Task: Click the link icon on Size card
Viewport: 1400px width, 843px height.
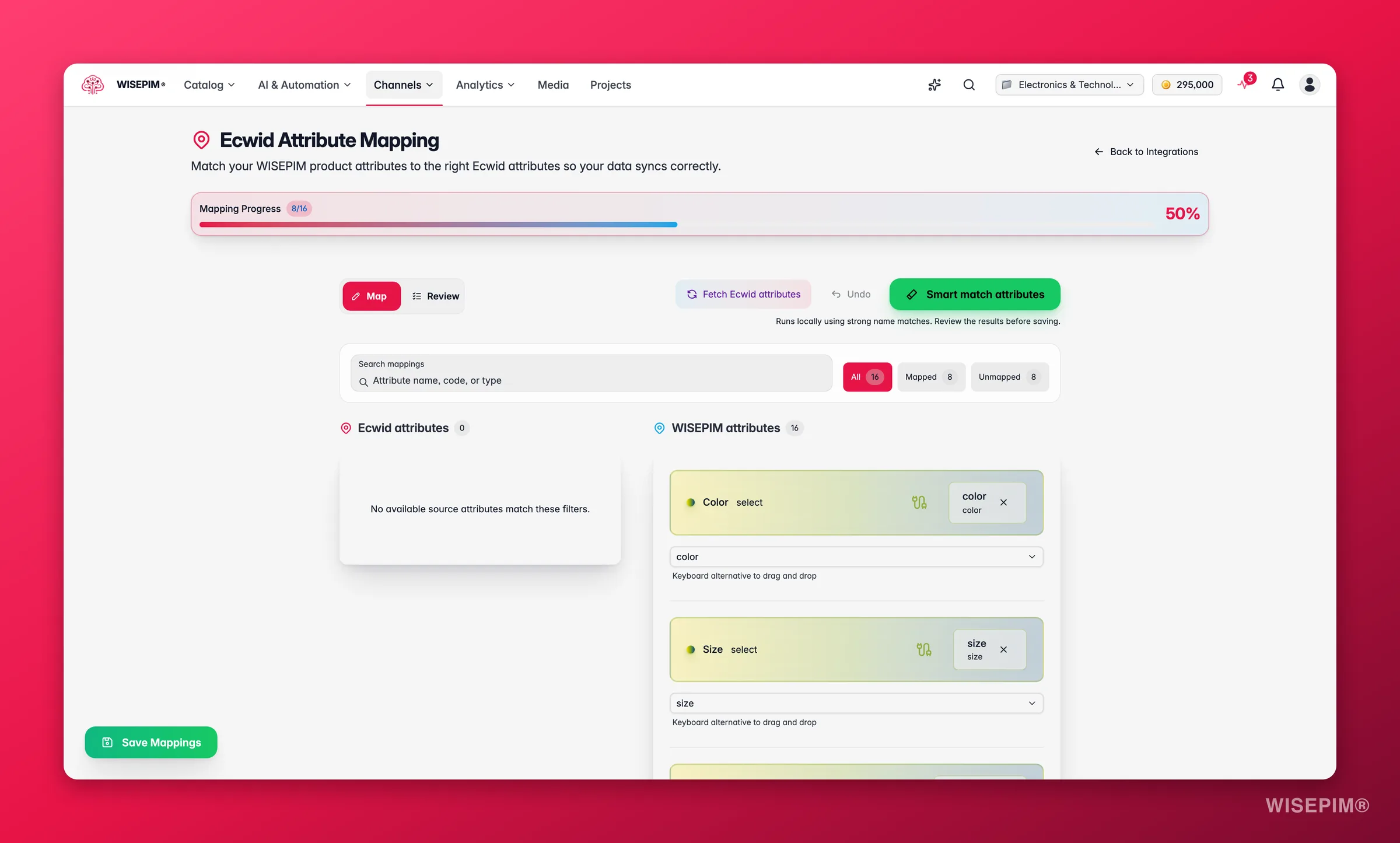Action: (923, 649)
